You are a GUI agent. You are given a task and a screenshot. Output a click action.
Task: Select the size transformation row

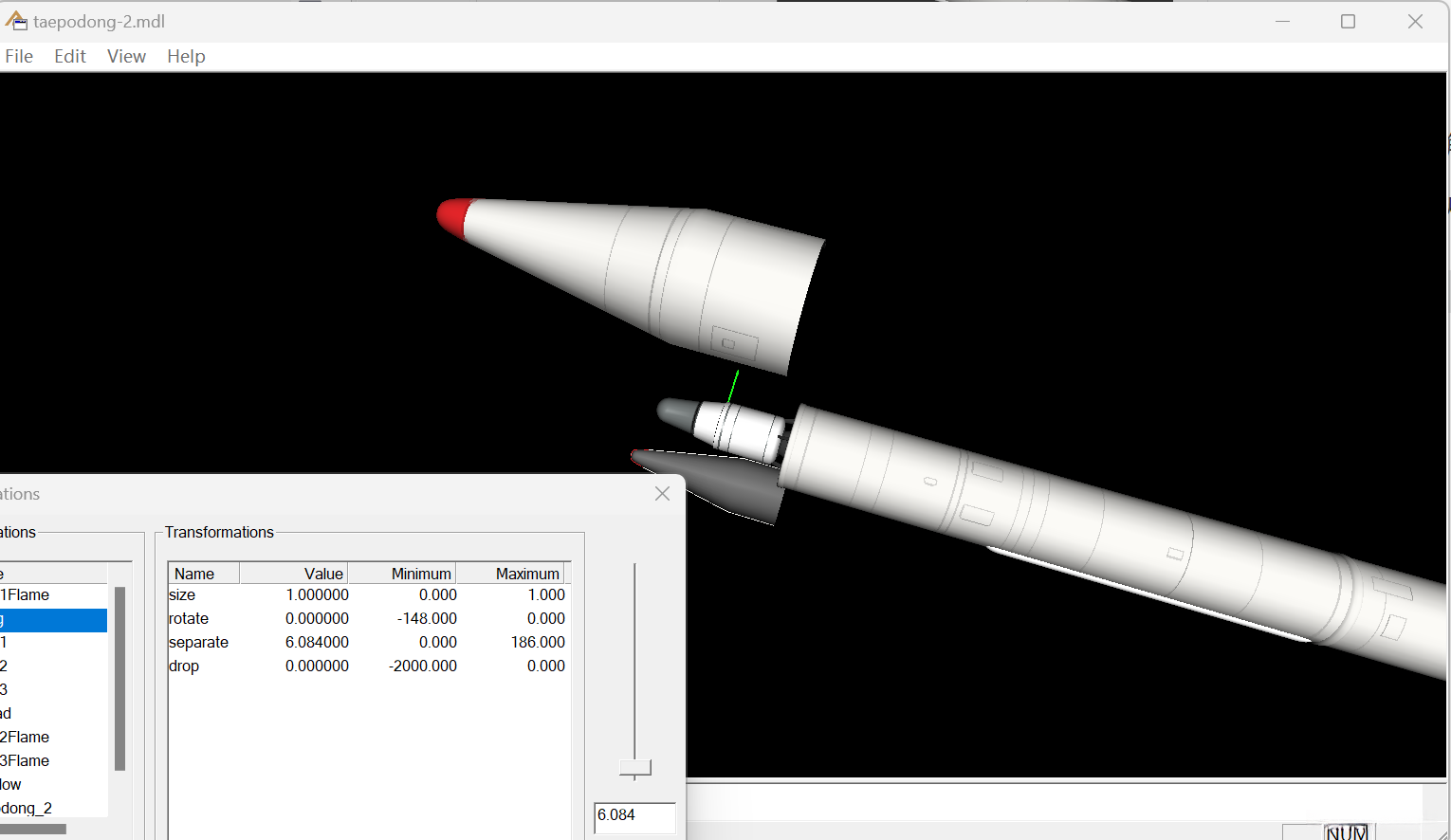point(367,595)
